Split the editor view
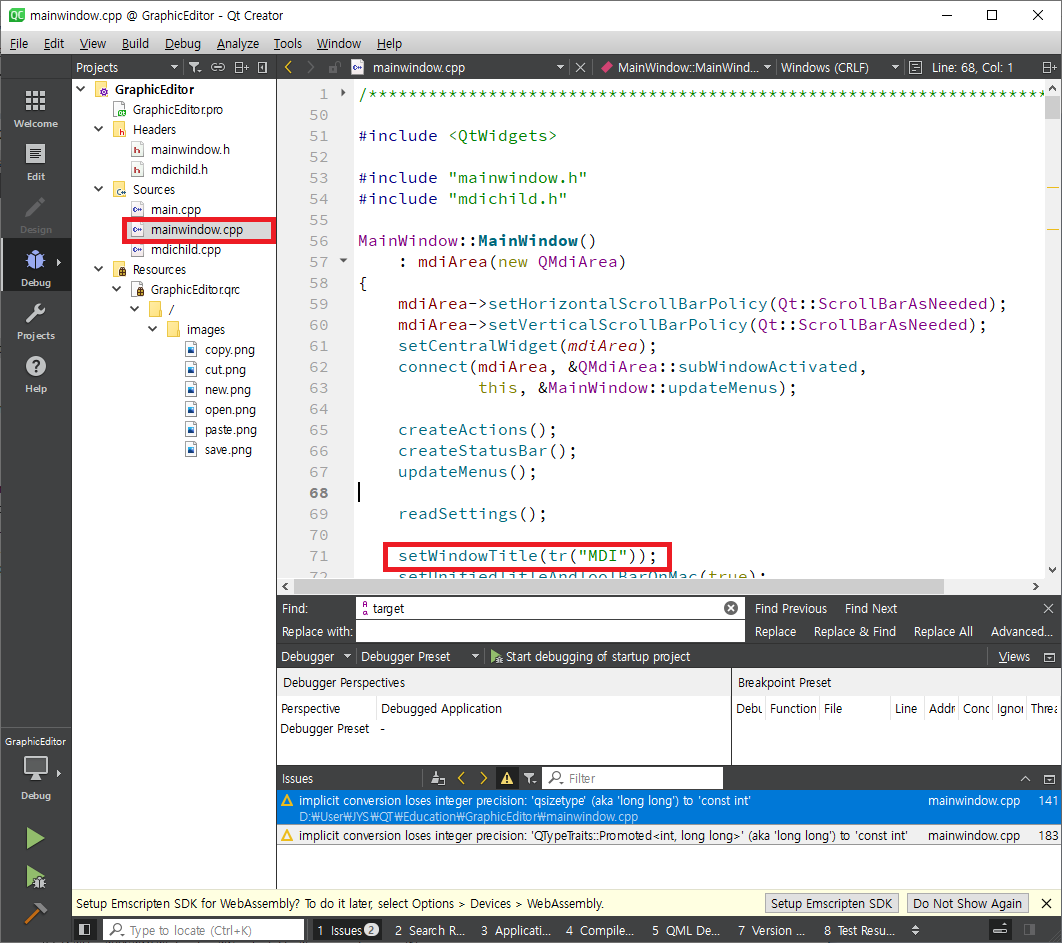Screen dimensions: 1062x943 (x=1049, y=67)
